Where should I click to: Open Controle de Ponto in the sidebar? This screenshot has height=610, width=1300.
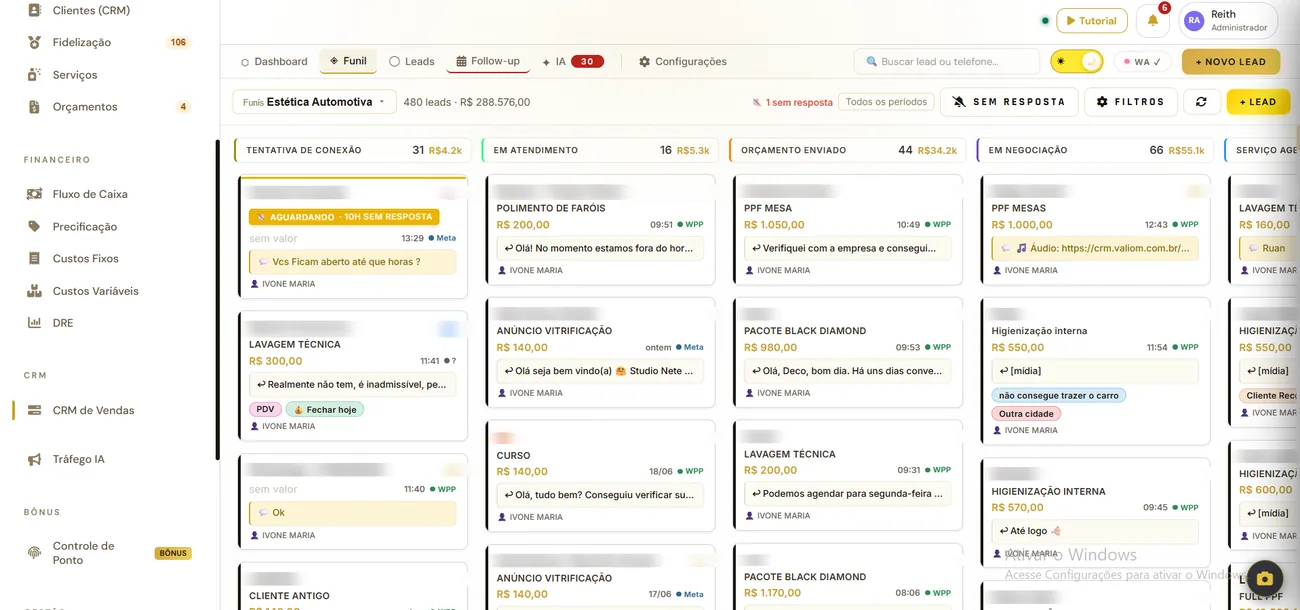[108, 552]
